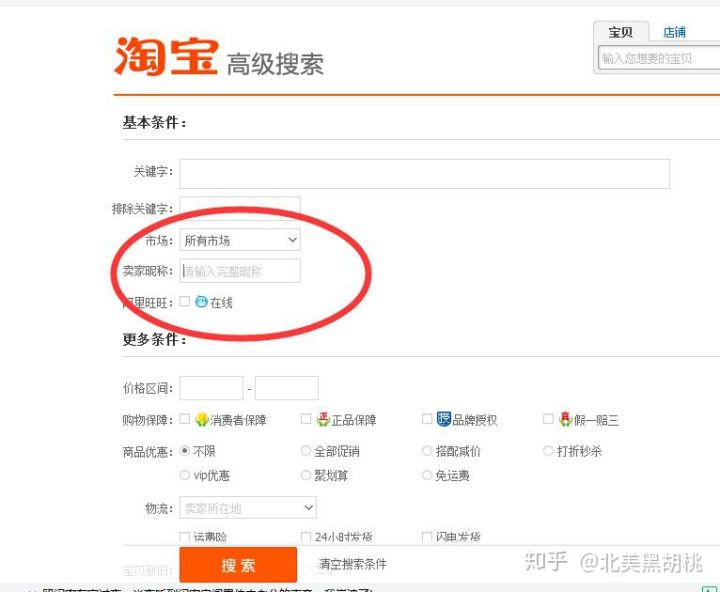
Task: Click the 基本条件 section heading
Action: (x=154, y=122)
